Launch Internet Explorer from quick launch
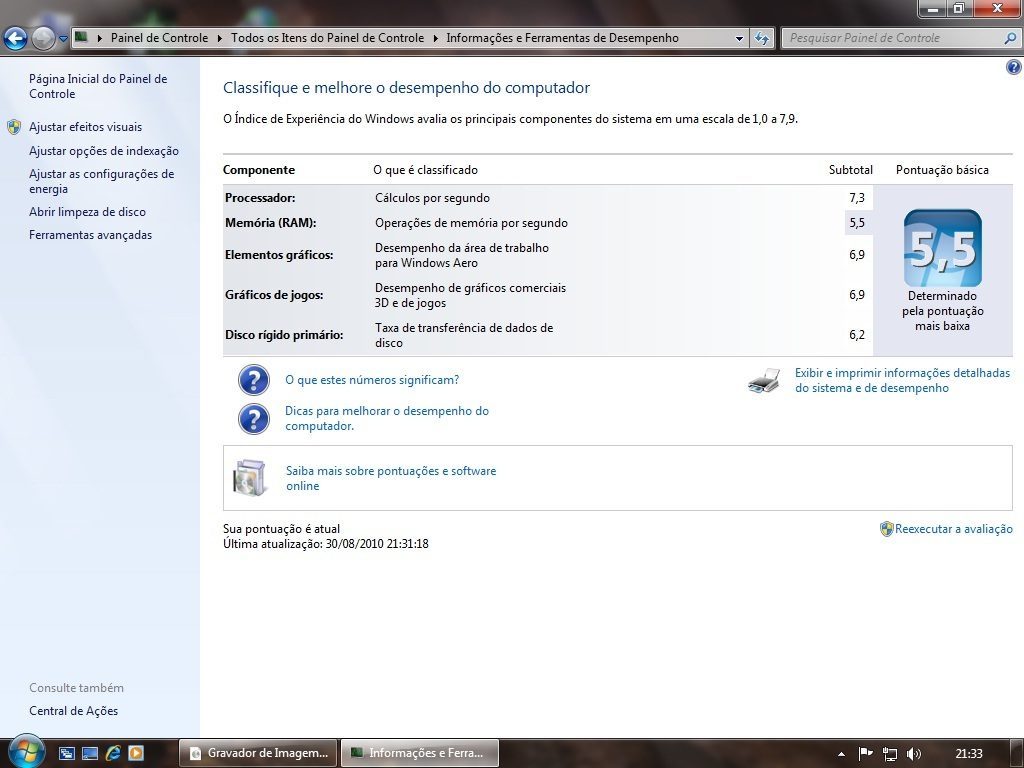This screenshot has width=1024, height=768. click(x=112, y=753)
